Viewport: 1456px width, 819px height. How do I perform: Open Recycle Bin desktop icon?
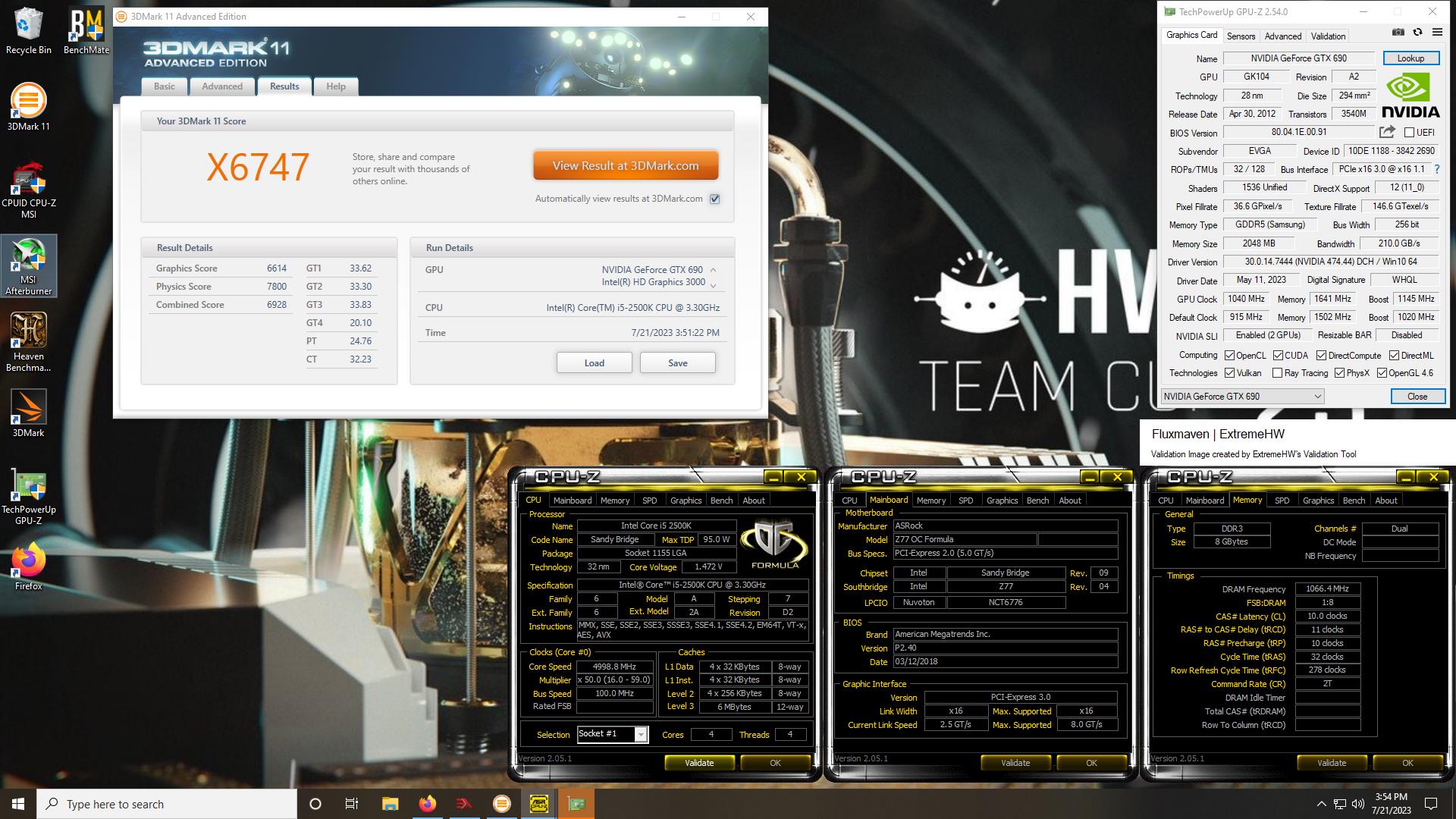[29, 31]
